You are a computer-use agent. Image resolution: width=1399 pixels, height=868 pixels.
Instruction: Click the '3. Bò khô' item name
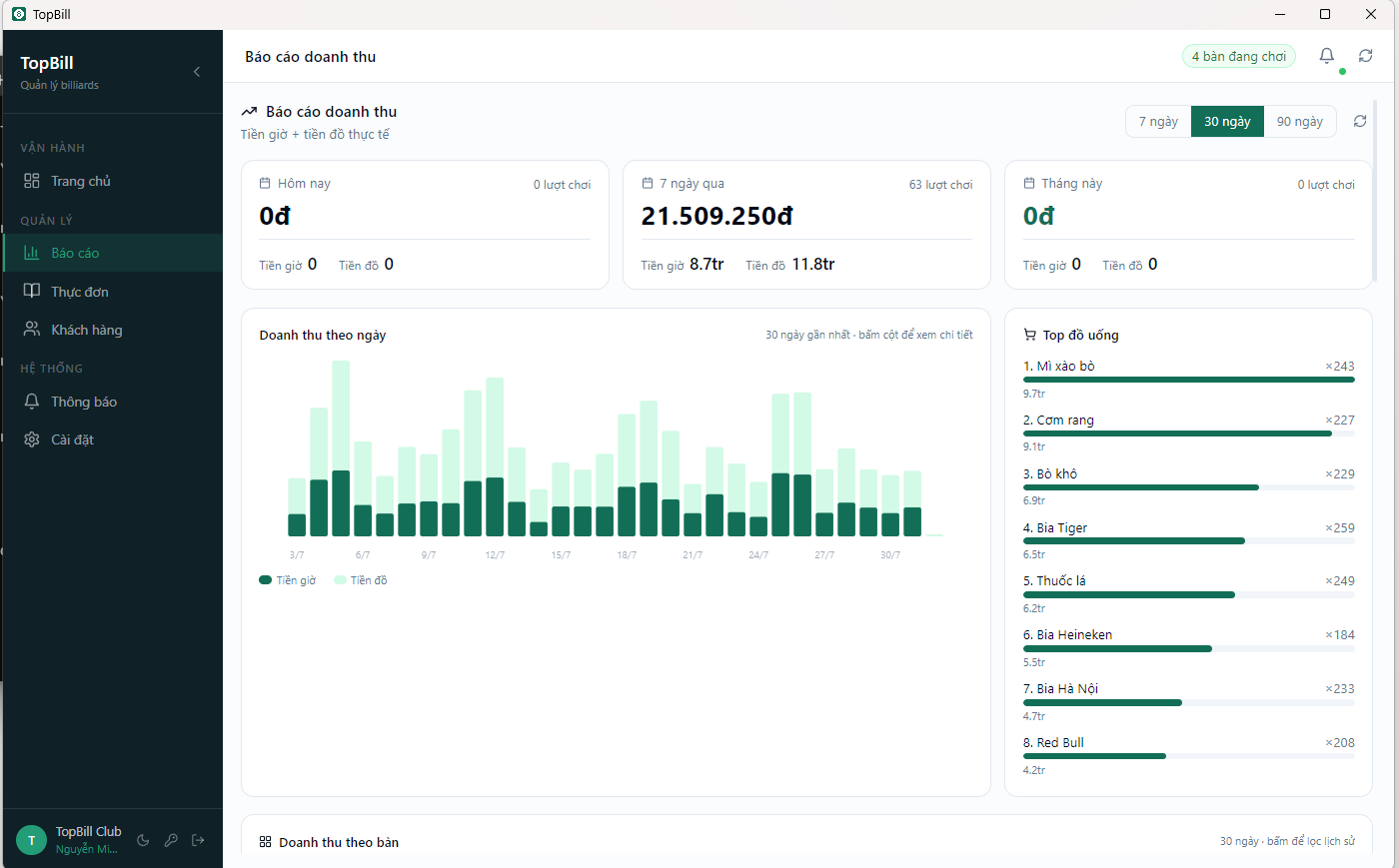[1050, 474]
